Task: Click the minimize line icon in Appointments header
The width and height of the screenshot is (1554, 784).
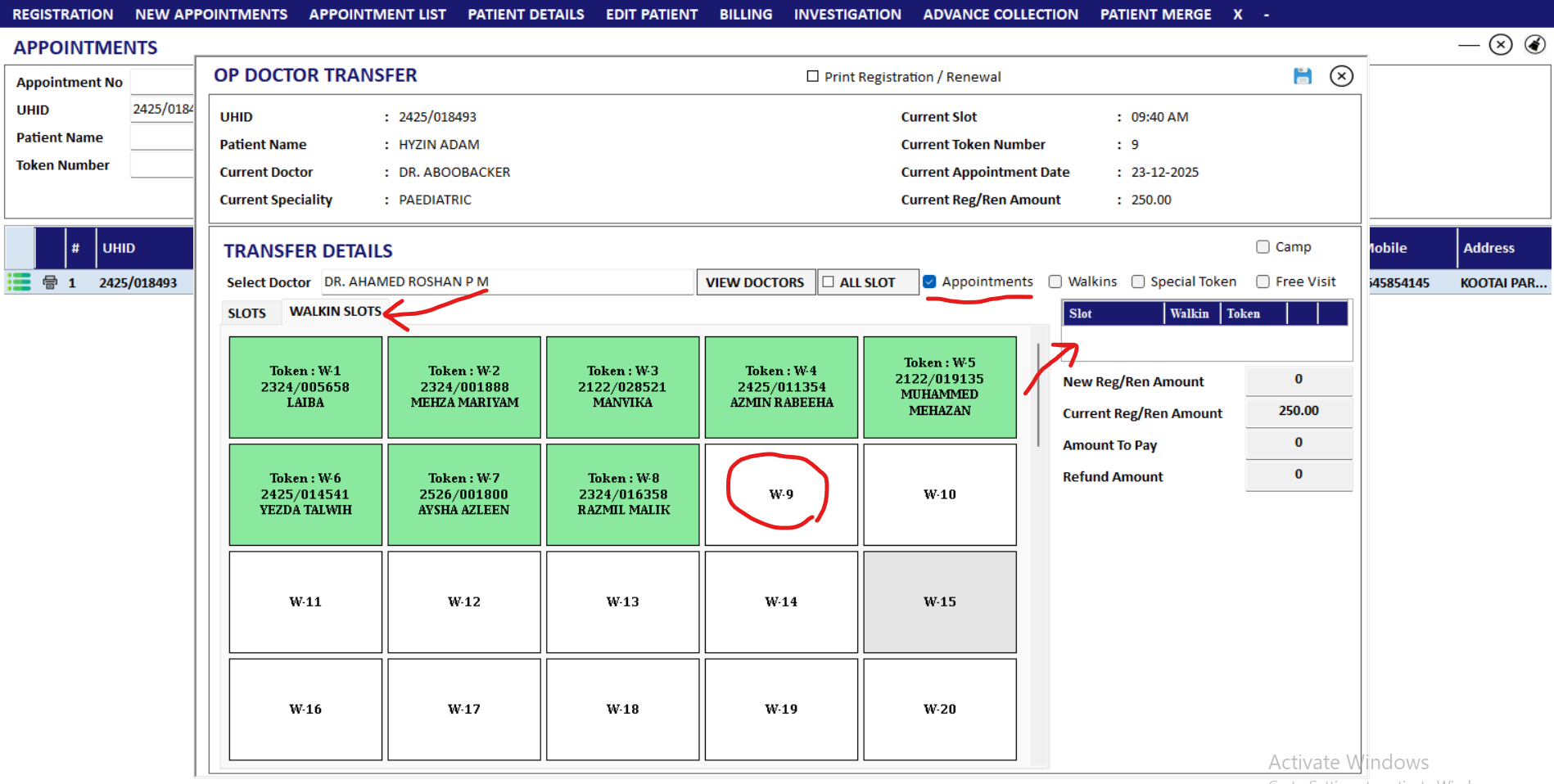Action: pyautogui.click(x=1469, y=45)
